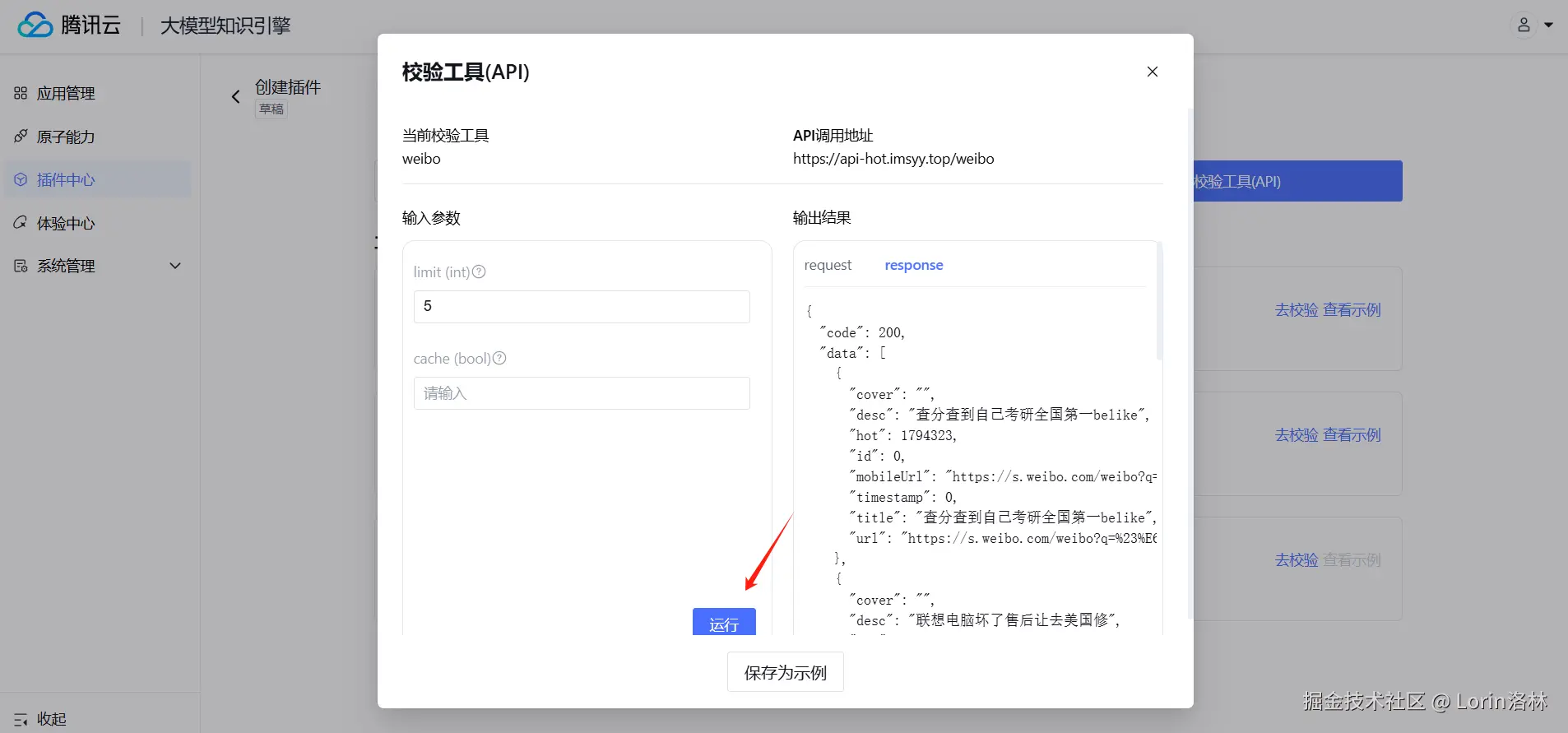Open 体验中心 in the sidebar
This screenshot has width=1568, height=733.
pyautogui.click(x=66, y=224)
